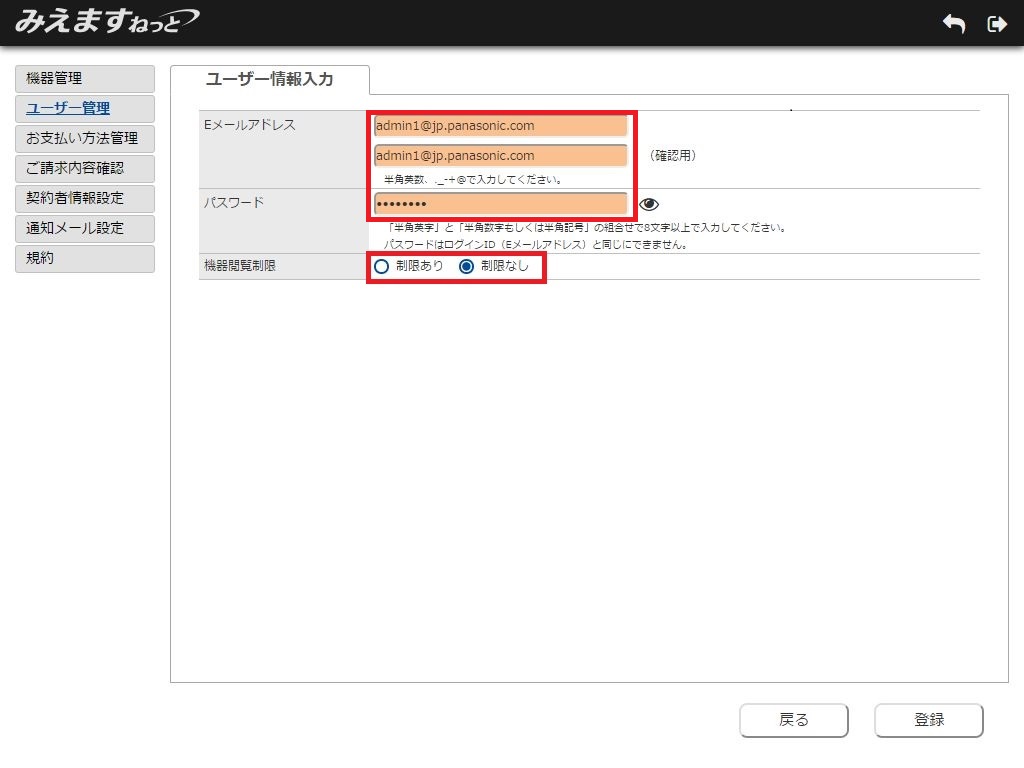Viewport: 1024px width, 768px height.
Task: Open 通知メール設定 menu item
Action: pos(85,228)
